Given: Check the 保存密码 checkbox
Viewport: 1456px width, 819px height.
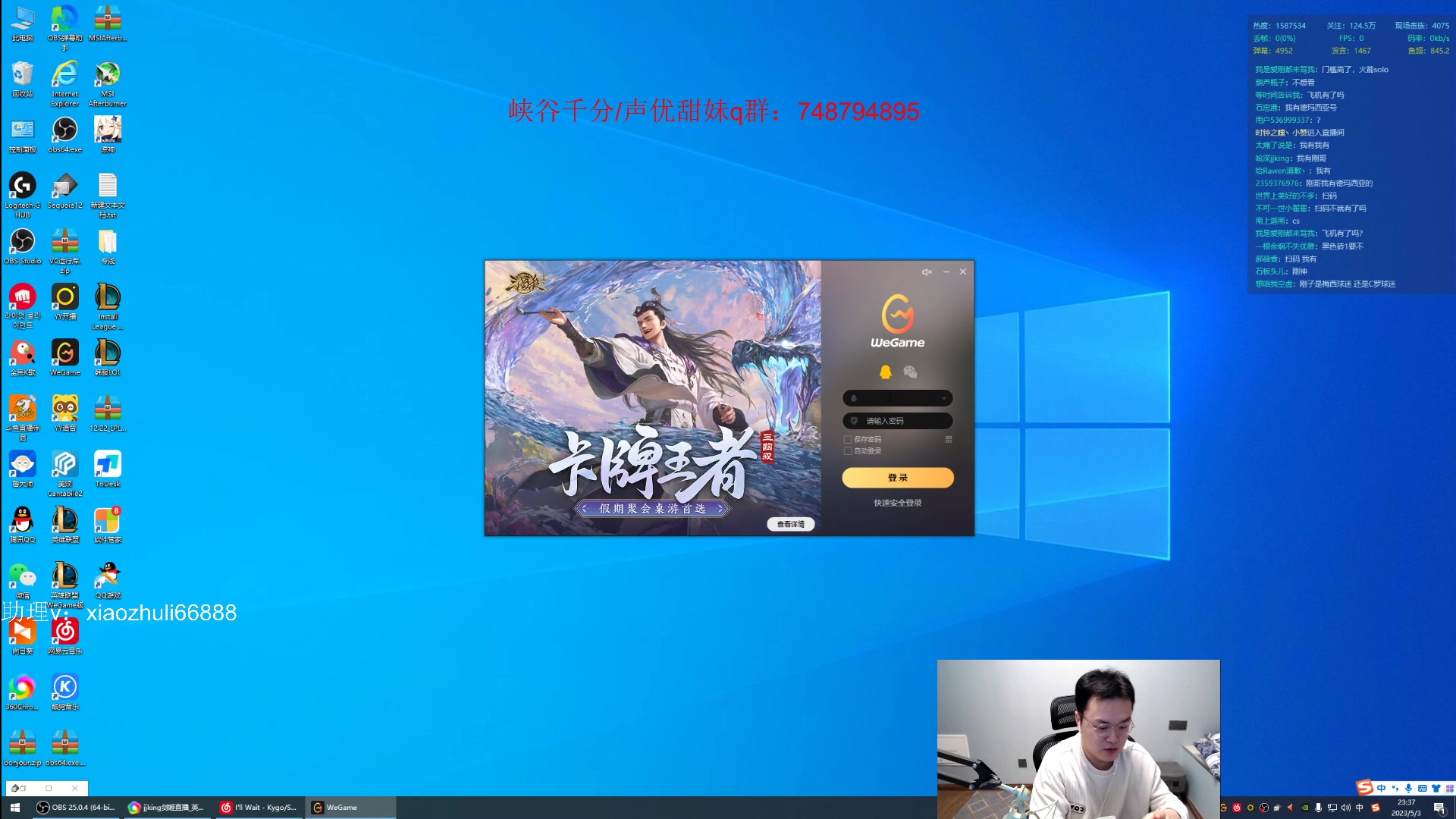Looking at the screenshot, I should point(848,440).
